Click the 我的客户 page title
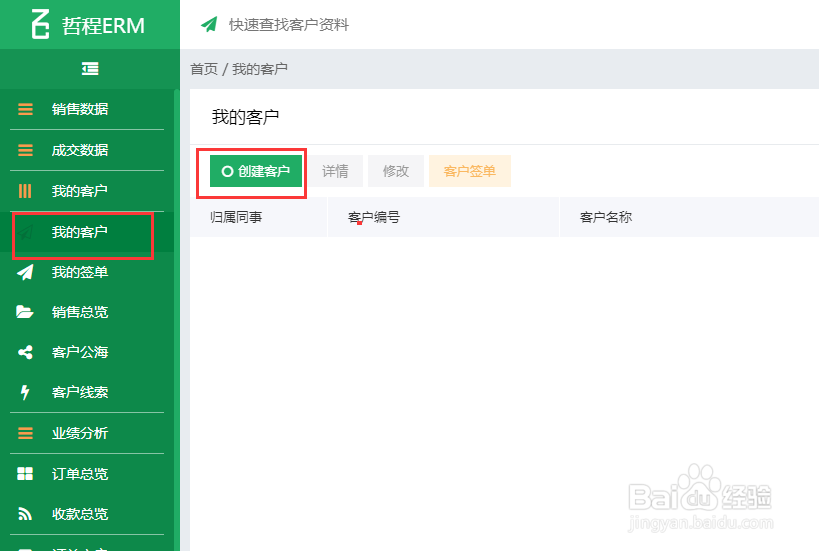The height and width of the screenshot is (551, 819). coord(245,117)
